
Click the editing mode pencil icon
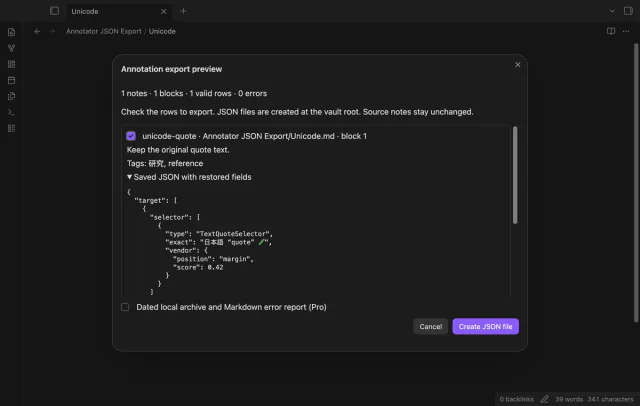(544, 399)
